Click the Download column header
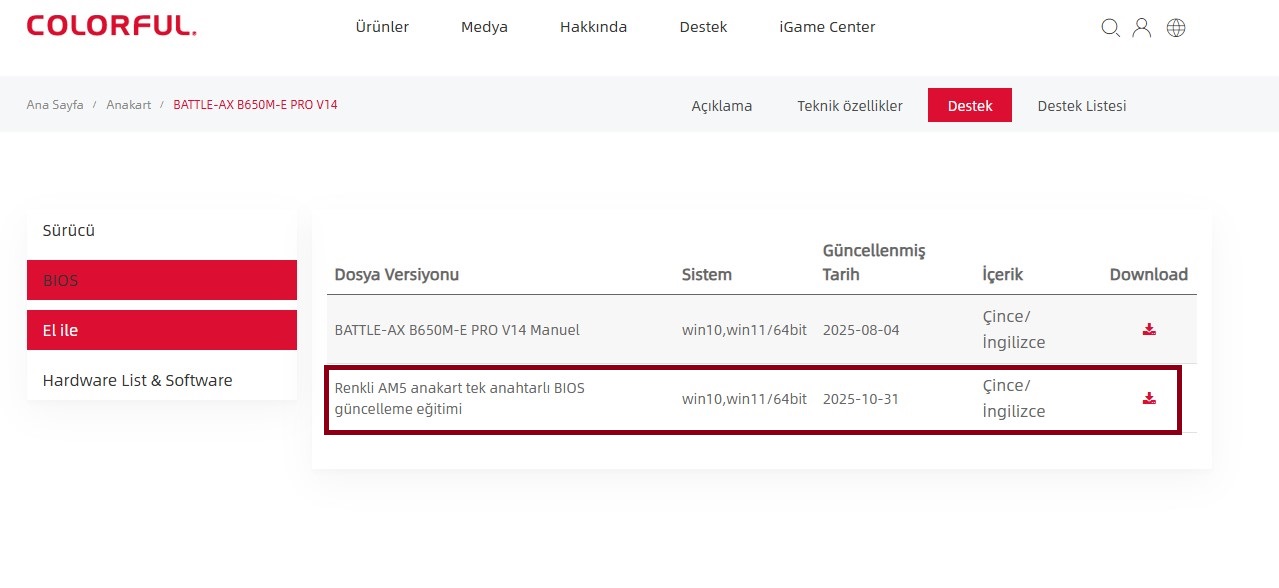1279x588 pixels. click(1149, 274)
